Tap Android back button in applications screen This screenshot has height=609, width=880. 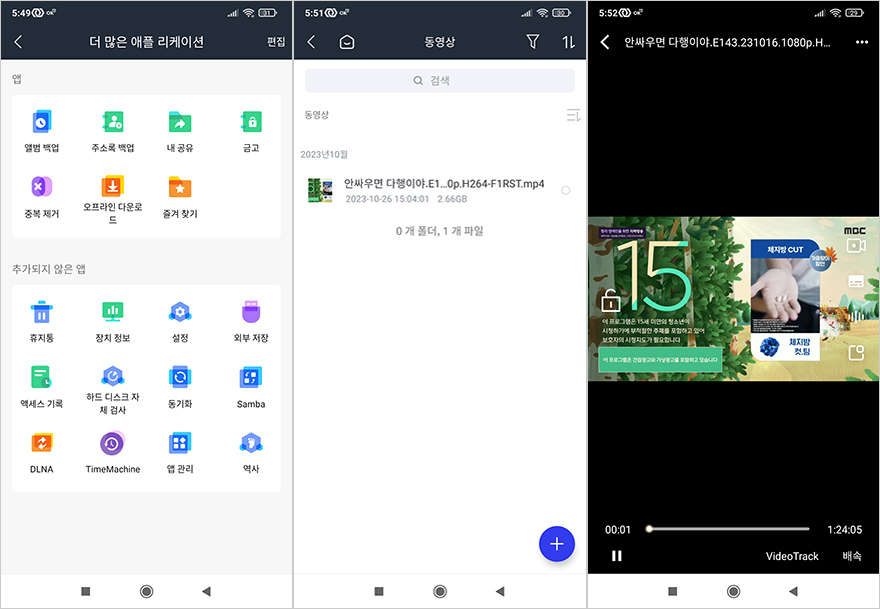pyautogui.click(x=207, y=591)
